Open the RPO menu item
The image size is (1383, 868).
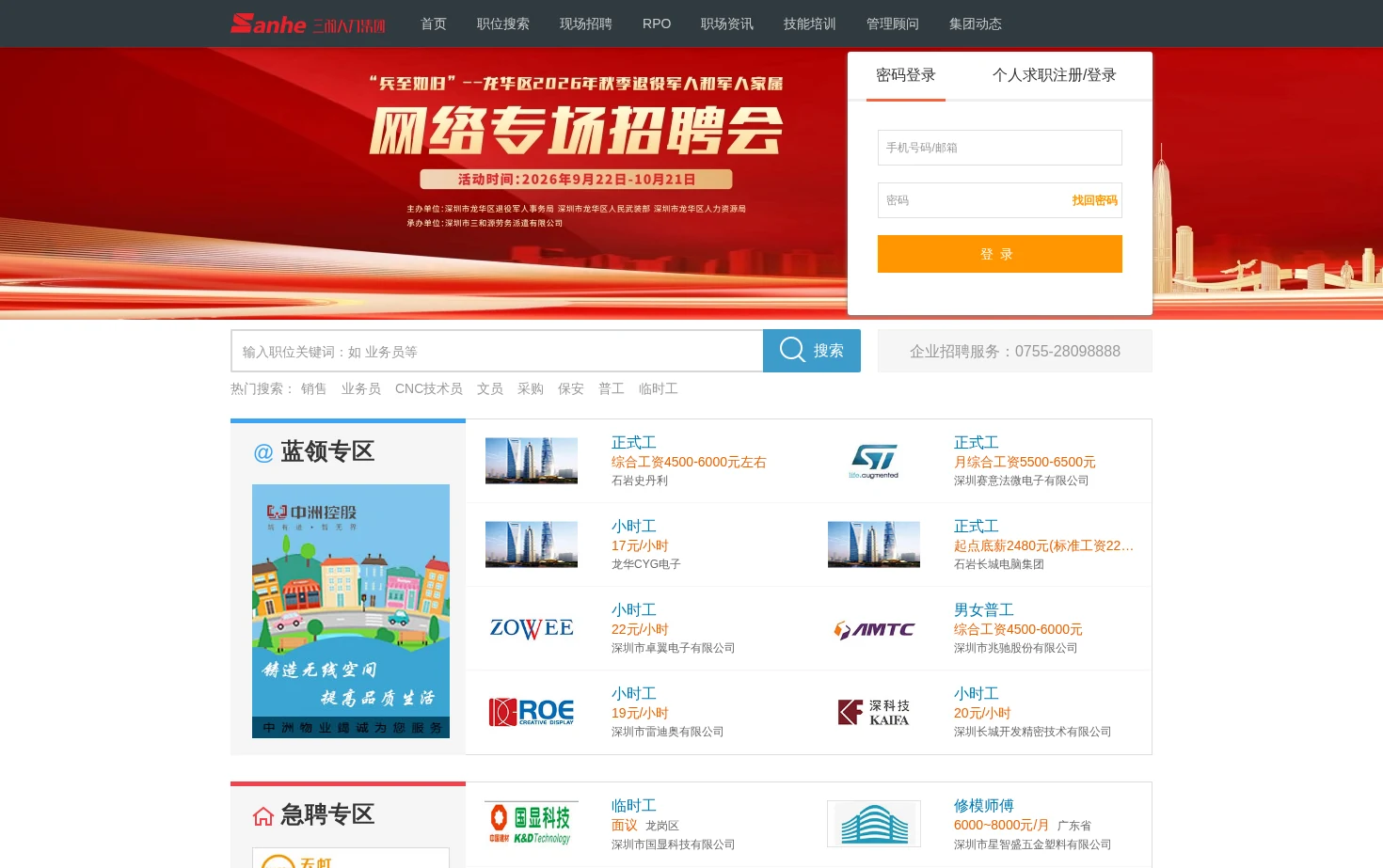point(657,24)
